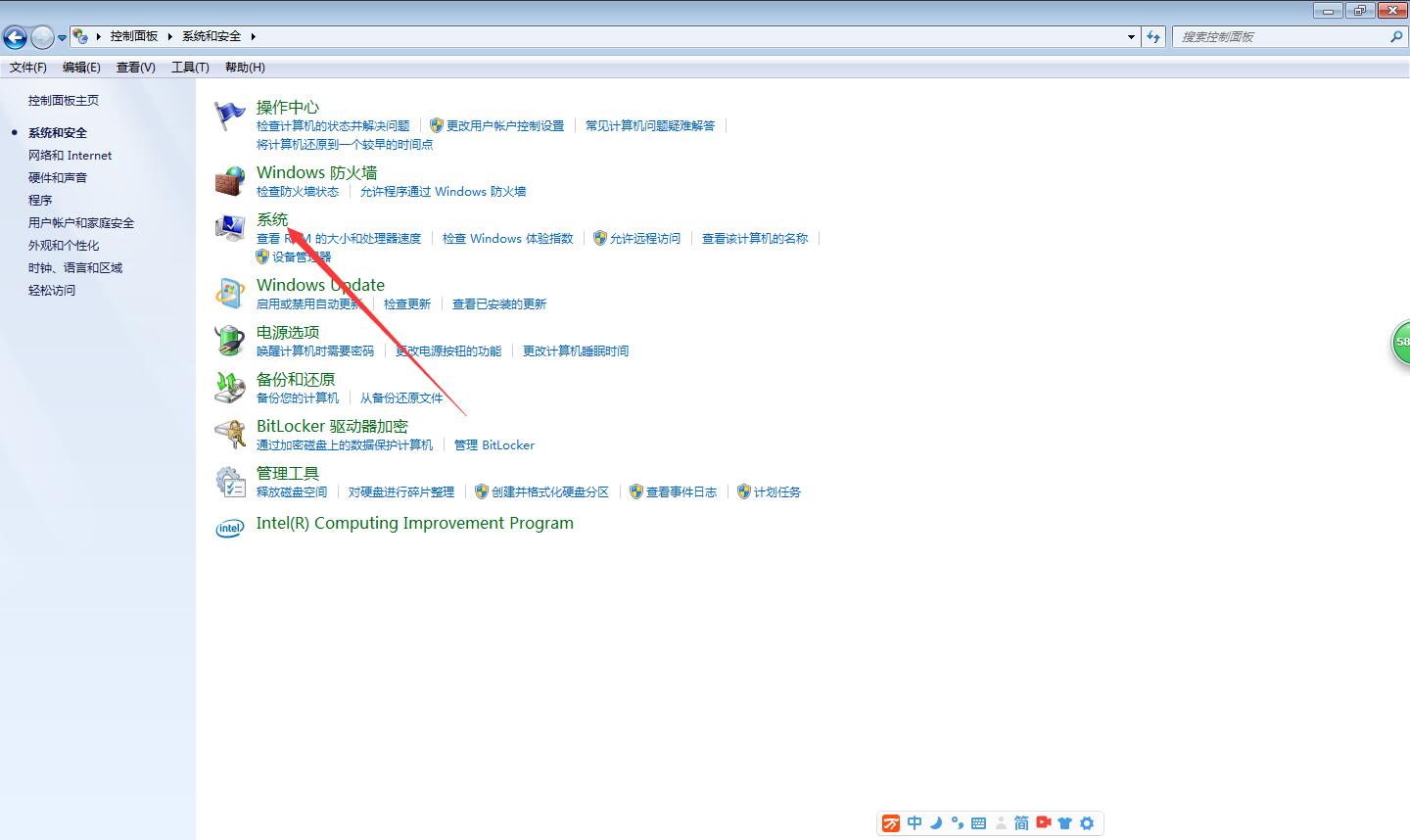Screen dimensions: 1410x840
Task: Click 创建并格式化硬盘分区 link
Action: [550, 492]
